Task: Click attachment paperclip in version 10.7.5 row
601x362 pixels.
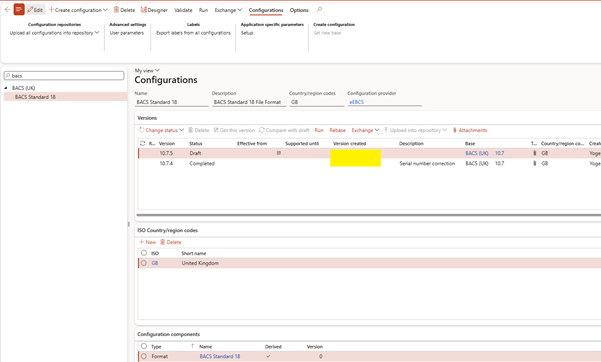Action: point(534,153)
